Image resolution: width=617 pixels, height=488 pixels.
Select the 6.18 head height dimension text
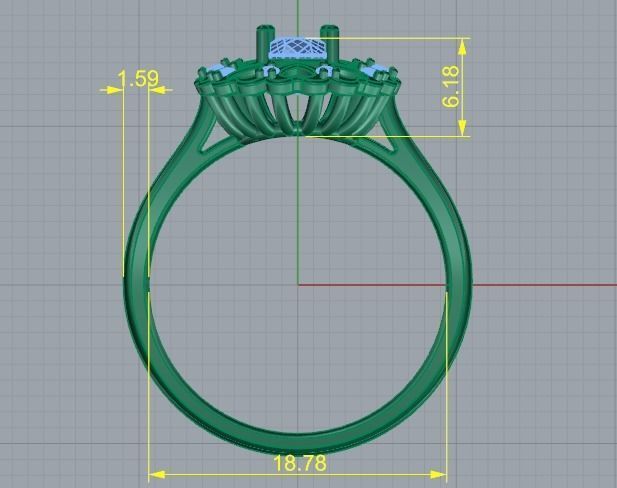coord(451,87)
